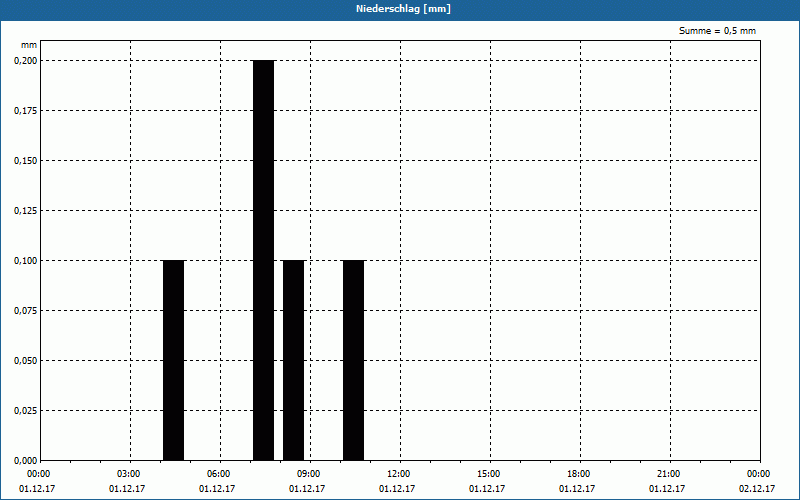The height and width of the screenshot is (500, 800).
Task: Click the 06:00 time axis label
Action: (218, 474)
